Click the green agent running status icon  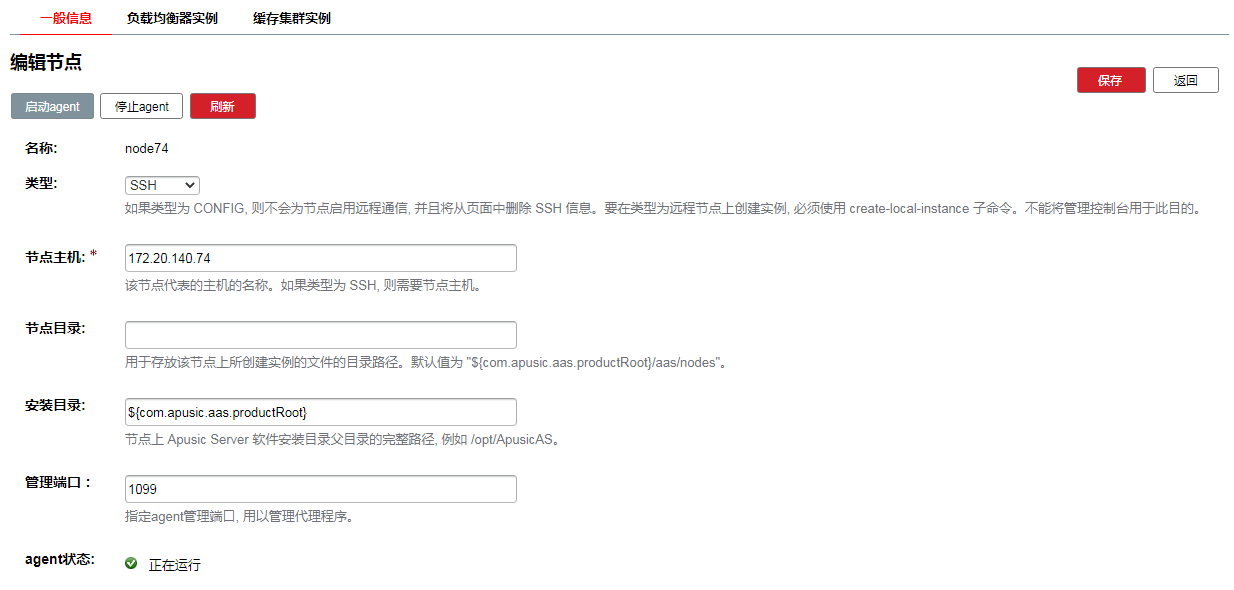pos(131,564)
